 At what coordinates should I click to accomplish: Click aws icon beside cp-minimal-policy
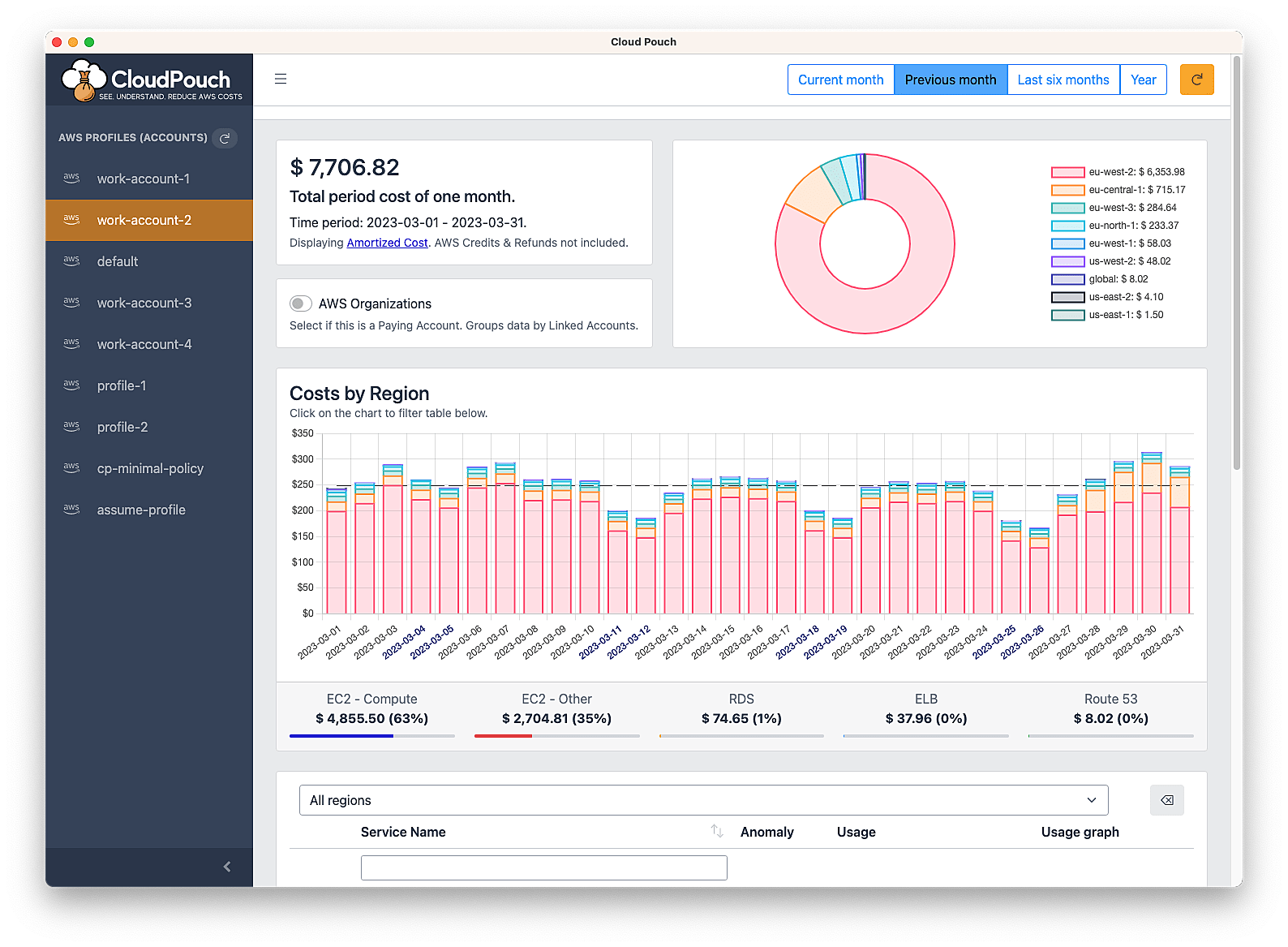(x=71, y=467)
